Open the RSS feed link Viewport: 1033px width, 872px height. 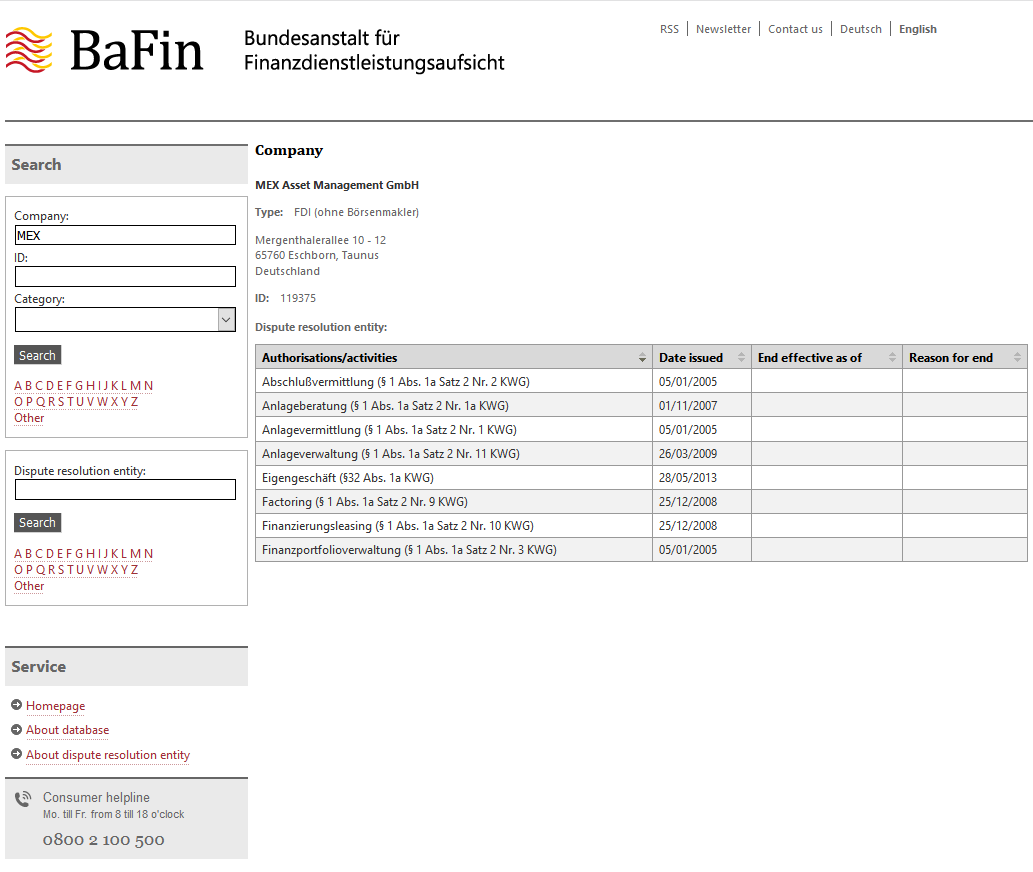pyautogui.click(x=669, y=29)
